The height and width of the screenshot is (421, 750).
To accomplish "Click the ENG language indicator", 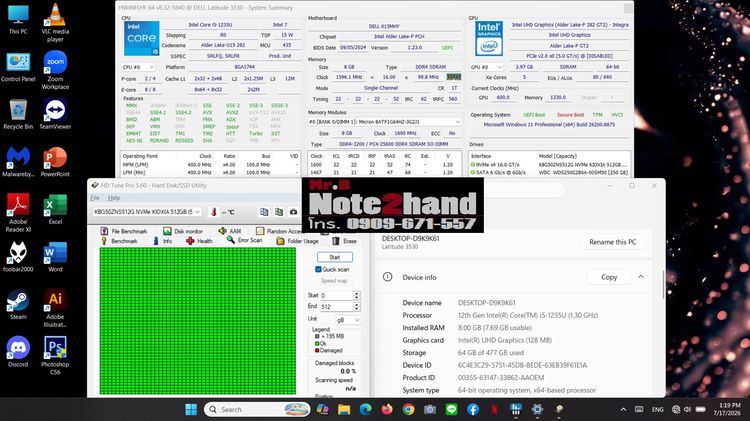I will pyautogui.click(x=657, y=410).
